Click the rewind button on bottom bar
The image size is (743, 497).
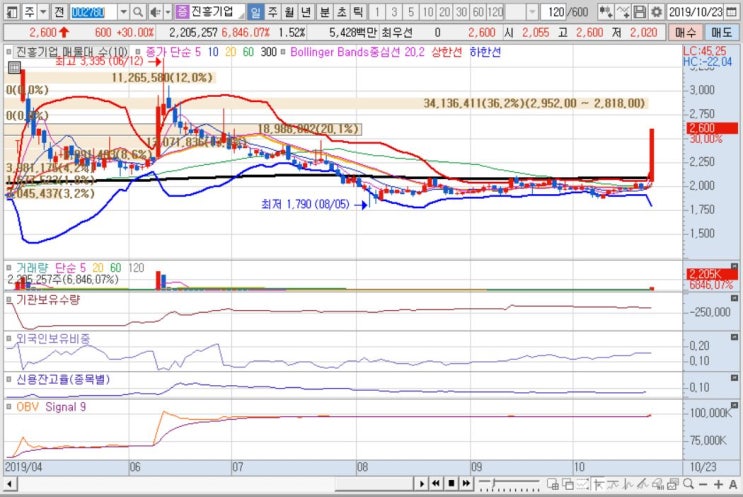[x=436, y=484]
